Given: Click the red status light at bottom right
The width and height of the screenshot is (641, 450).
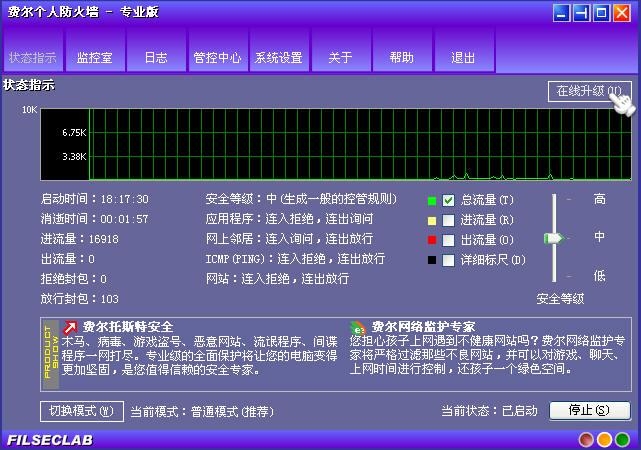Looking at the screenshot, I should click(624, 439).
